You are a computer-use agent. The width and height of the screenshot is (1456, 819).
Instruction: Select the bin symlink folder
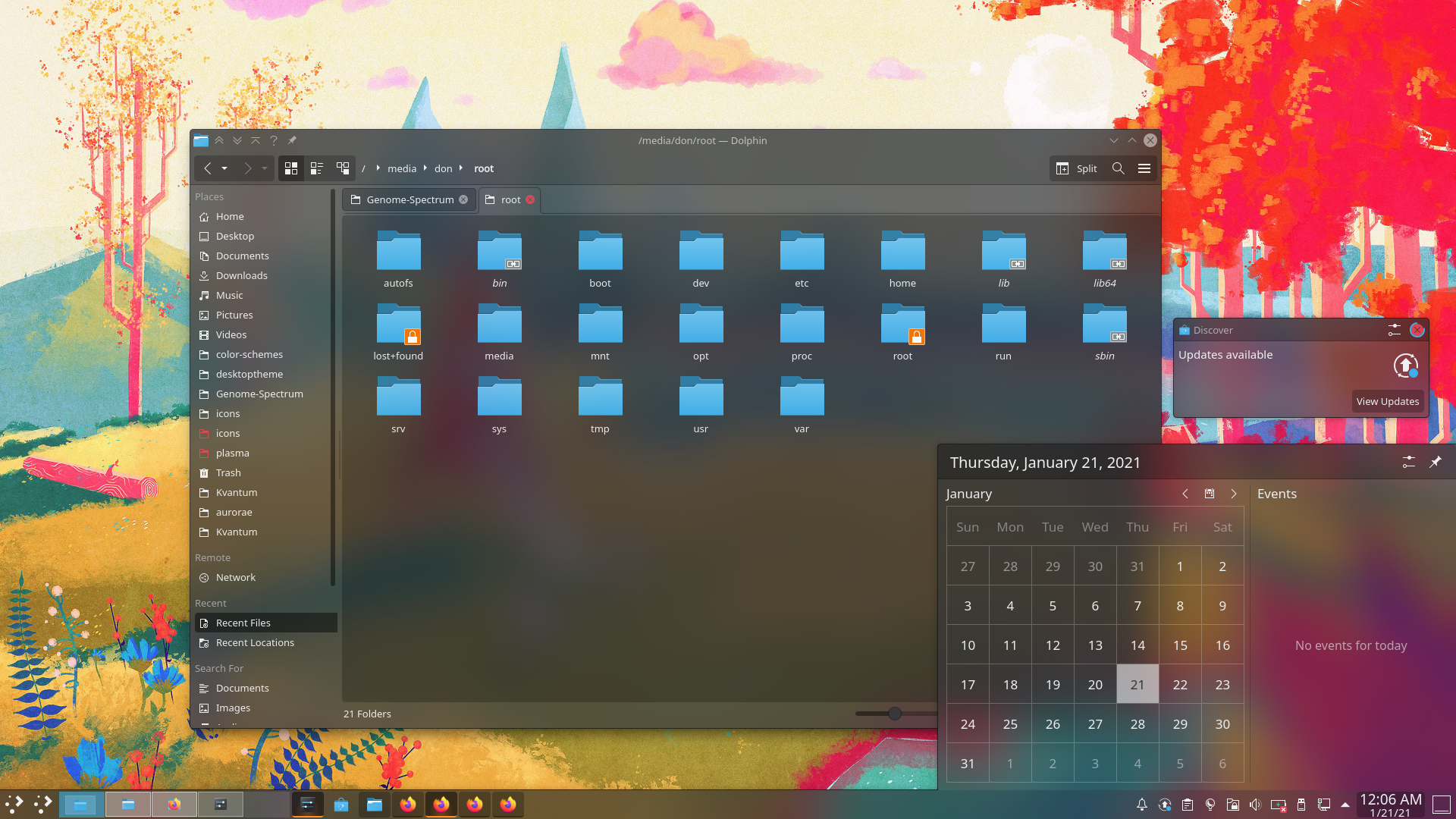click(x=499, y=259)
